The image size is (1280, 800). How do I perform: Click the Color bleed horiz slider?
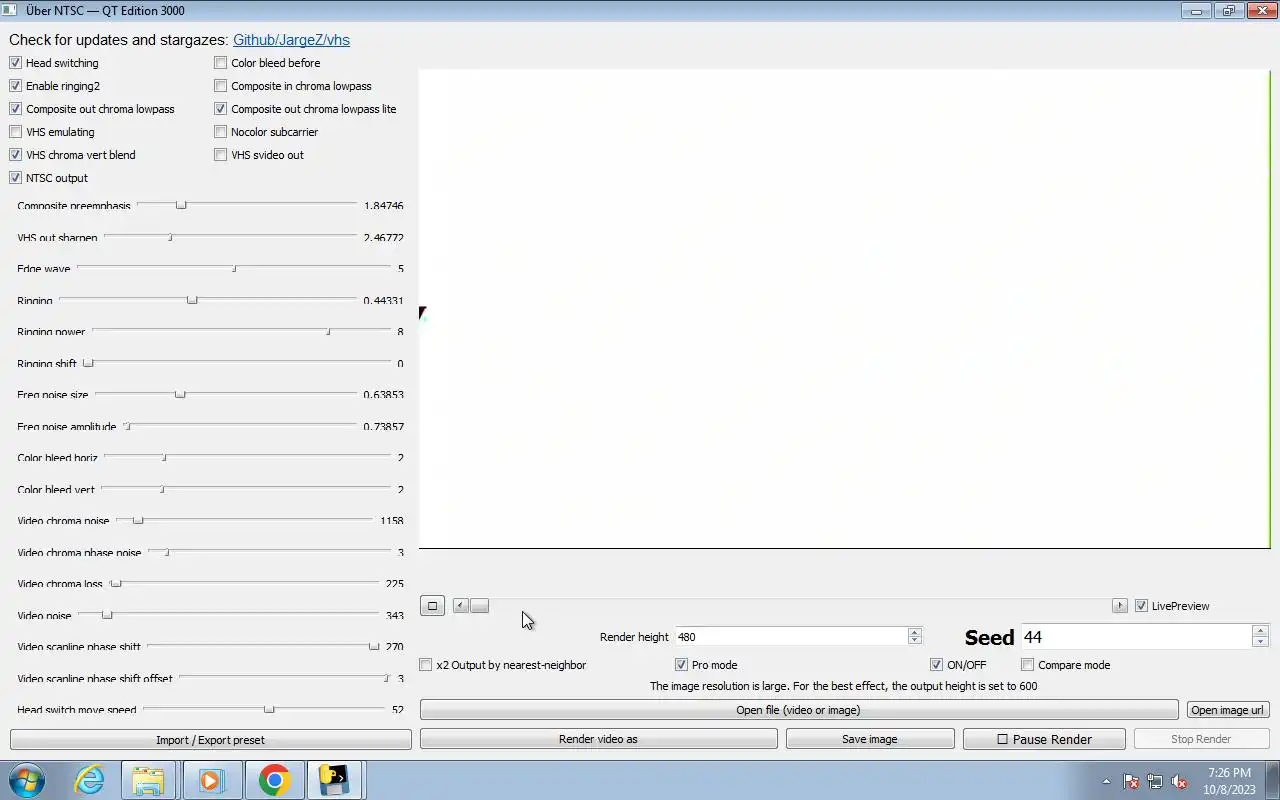(247, 457)
